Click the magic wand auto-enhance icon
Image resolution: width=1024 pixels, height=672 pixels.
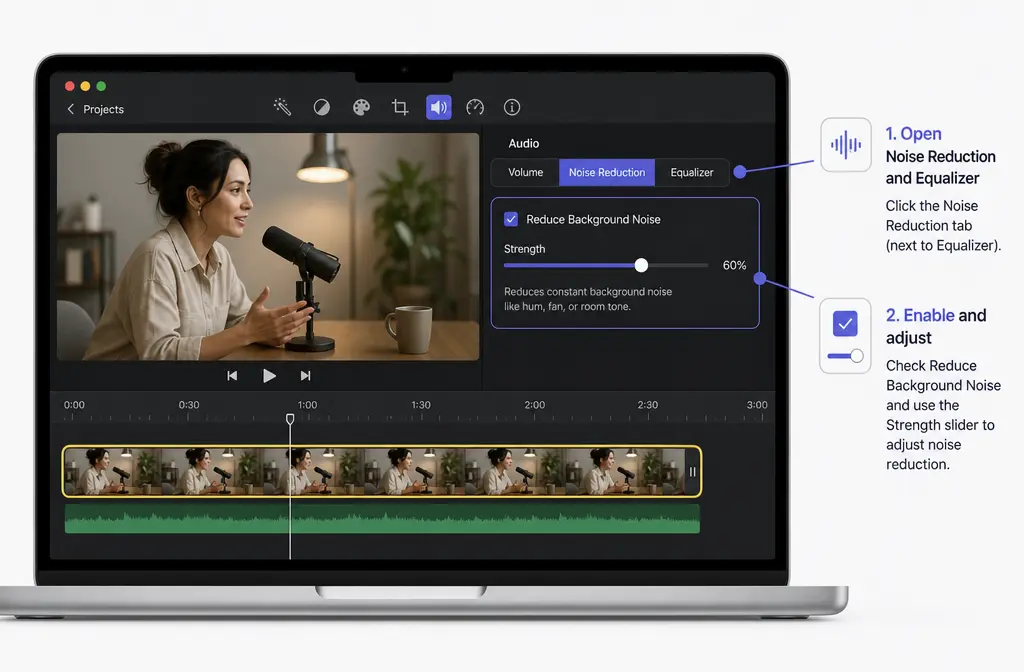click(x=282, y=107)
